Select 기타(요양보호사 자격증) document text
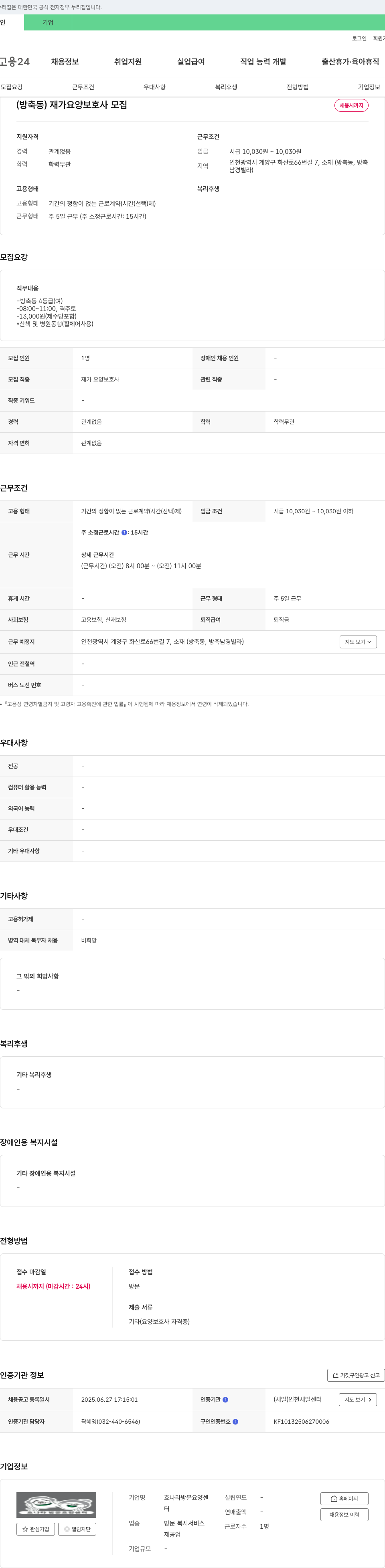 pos(159,1322)
